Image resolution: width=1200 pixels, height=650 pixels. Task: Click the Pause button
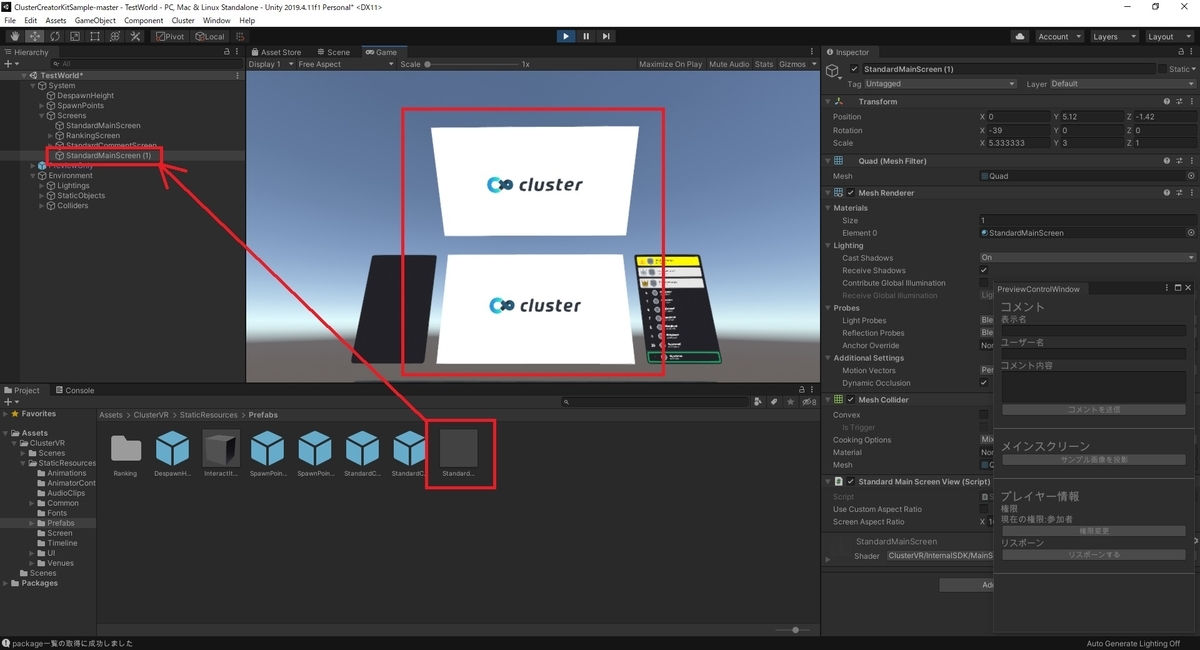[x=586, y=37]
